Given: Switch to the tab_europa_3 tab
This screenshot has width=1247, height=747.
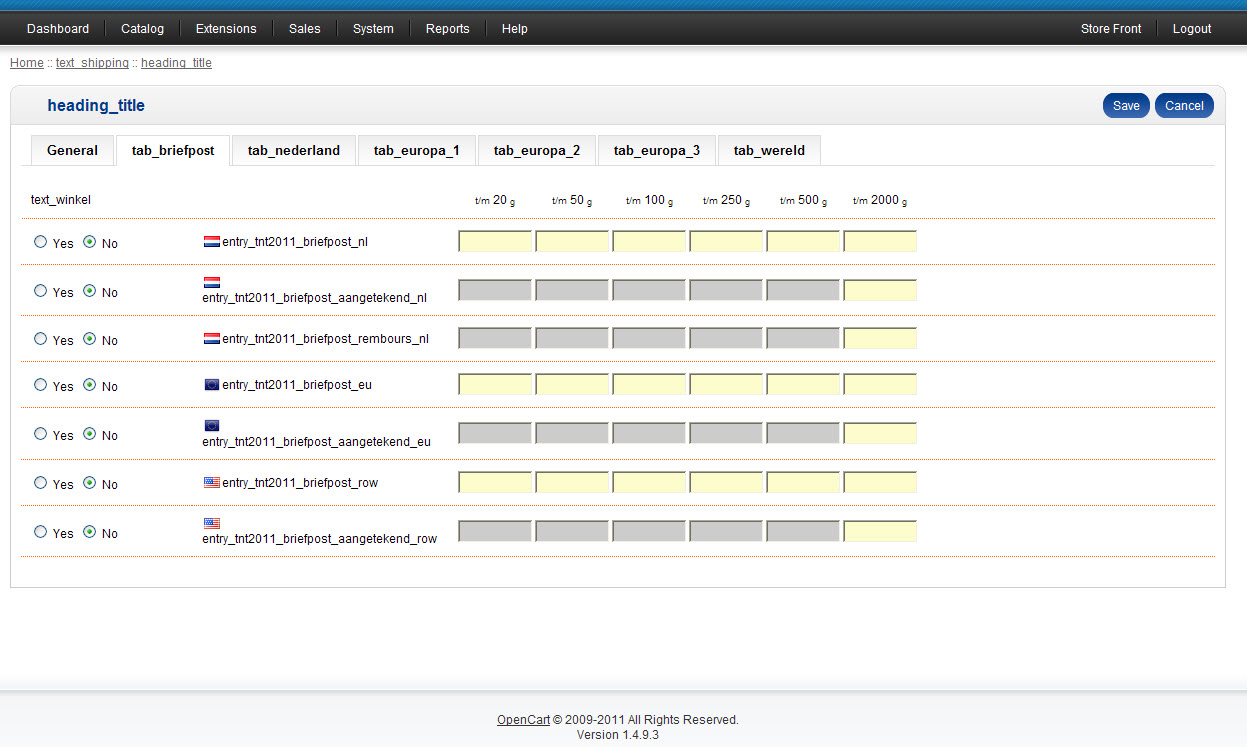Looking at the screenshot, I should point(657,150).
